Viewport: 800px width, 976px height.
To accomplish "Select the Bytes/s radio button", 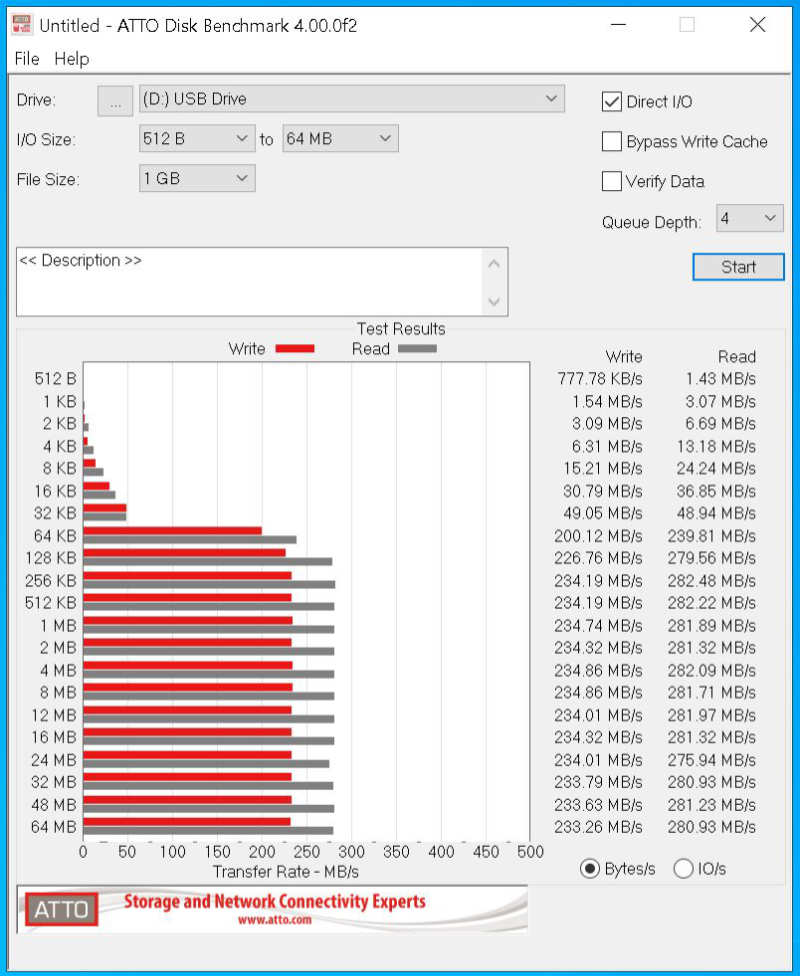I will [x=590, y=868].
